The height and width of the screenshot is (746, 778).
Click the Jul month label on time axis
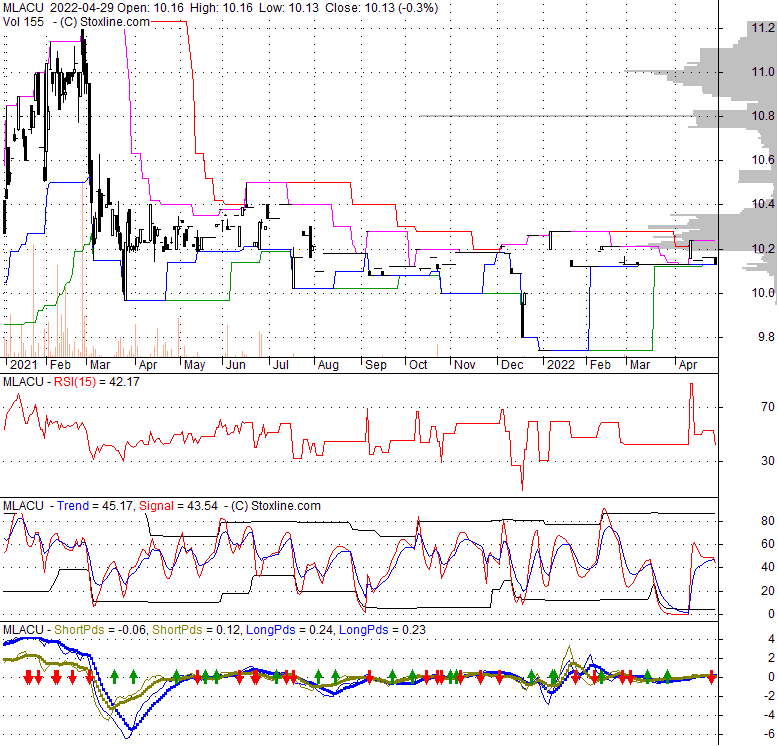[x=281, y=365]
